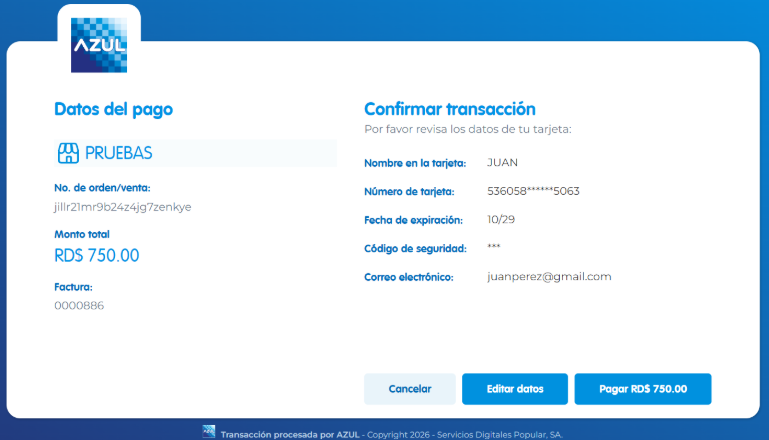Click the invoice number 0000886
This screenshot has width=769, height=440.
click(79, 306)
